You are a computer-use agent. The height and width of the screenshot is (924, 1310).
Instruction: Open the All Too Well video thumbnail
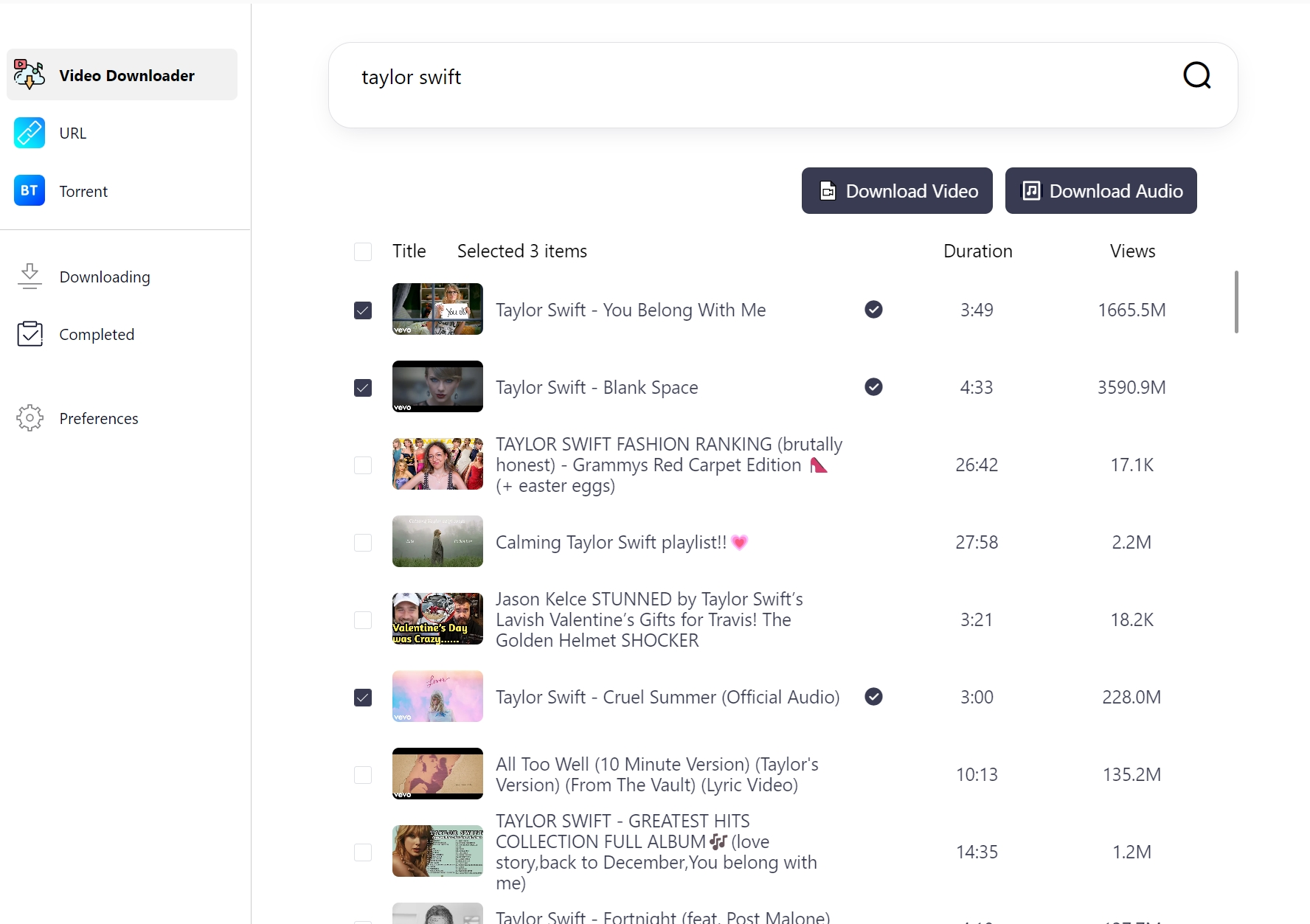[437, 774]
